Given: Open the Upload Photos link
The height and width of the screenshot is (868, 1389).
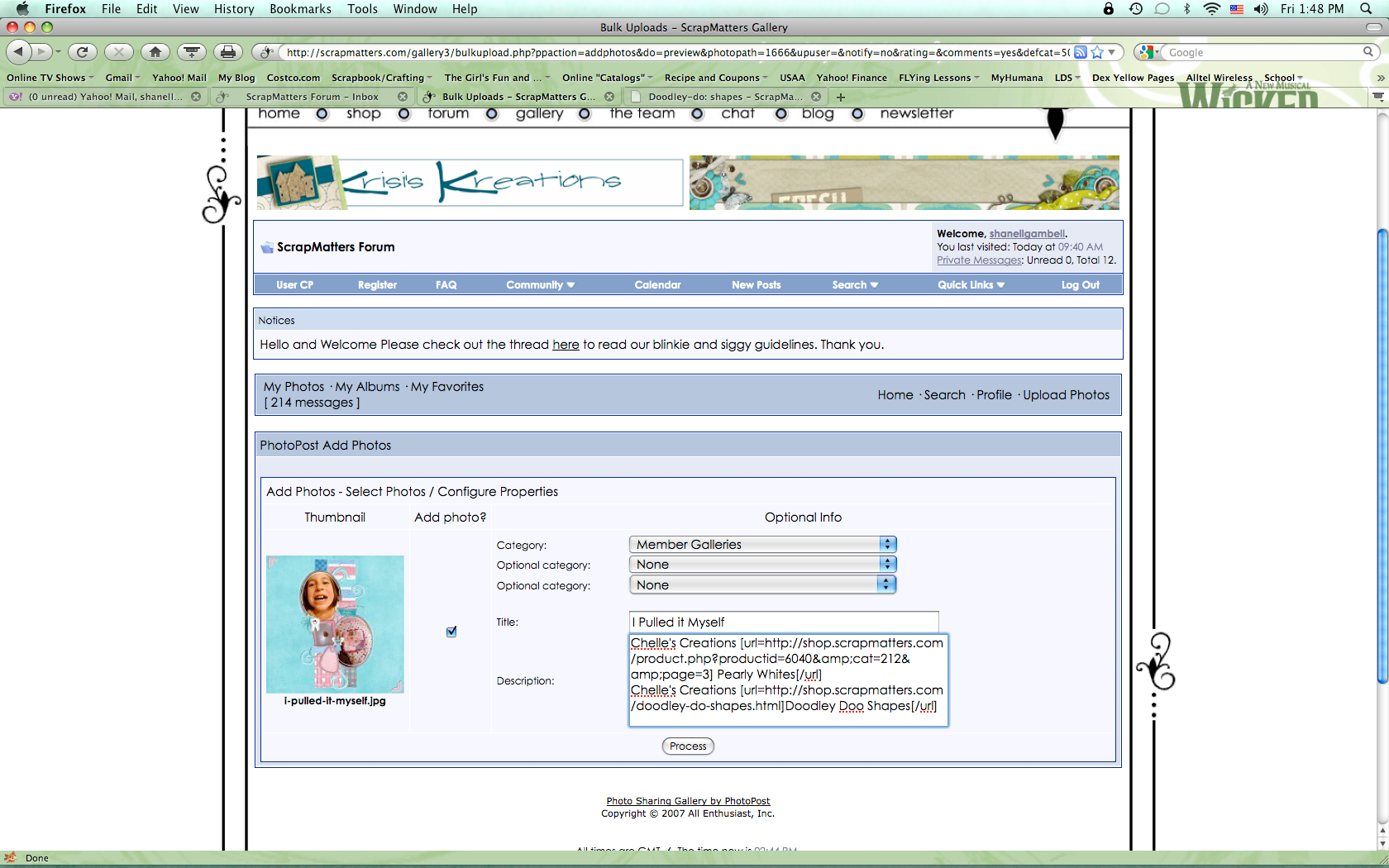Looking at the screenshot, I should coord(1066,395).
